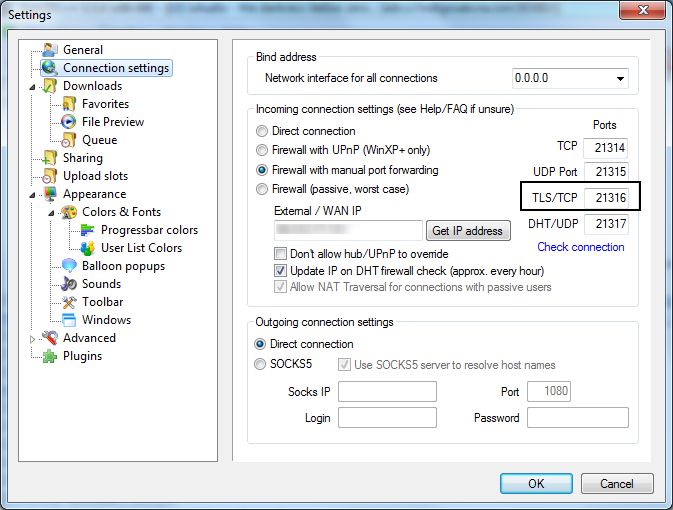This screenshot has height=510, width=673.
Task: Collapse the Downloads tree node
Action: pyautogui.click(x=33, y=87)
